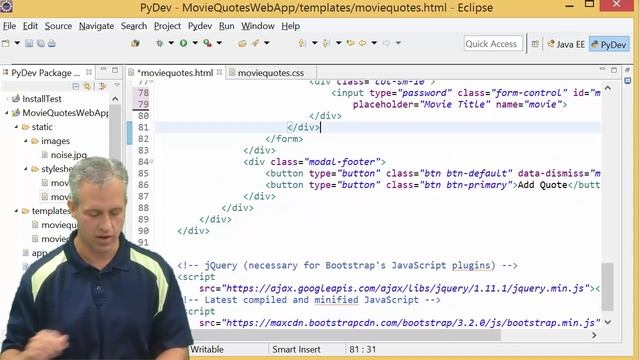Click the Last Edit Location icon
Screen dimensions: 640x360
pyautogui.click(x=351, y=43)
